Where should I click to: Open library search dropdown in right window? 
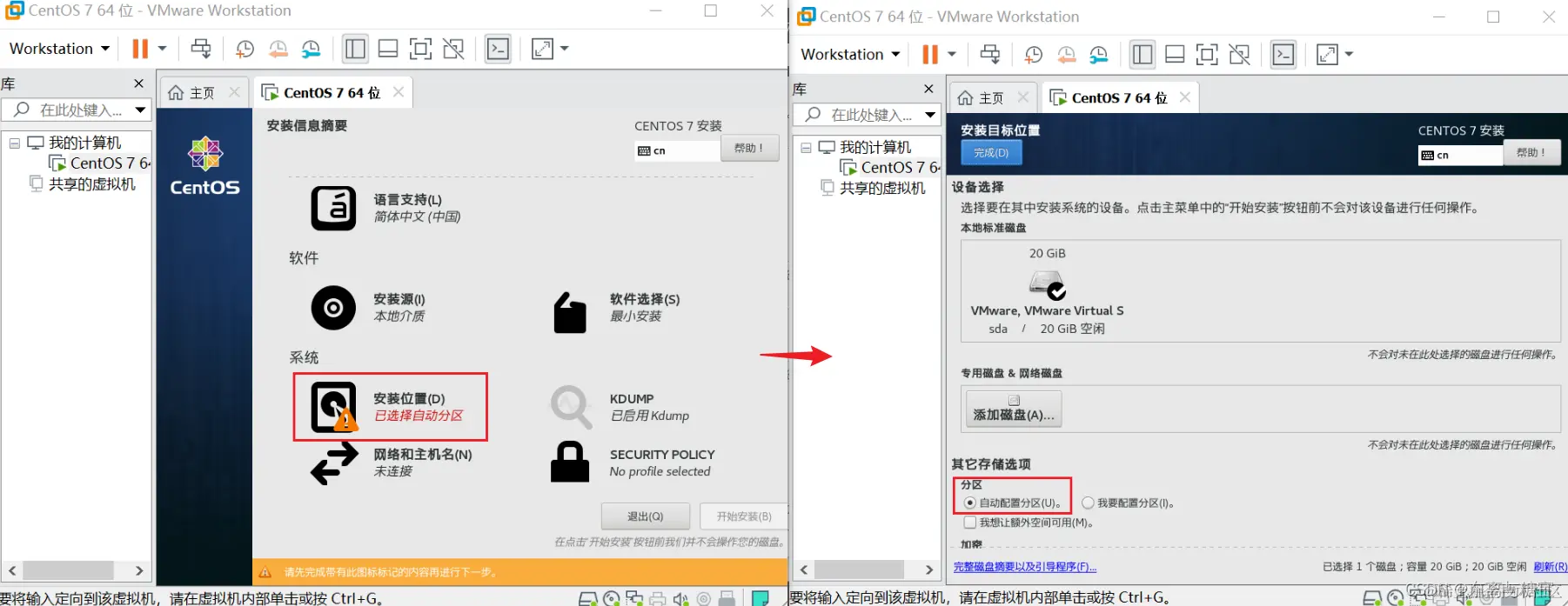tap(930, 114)
